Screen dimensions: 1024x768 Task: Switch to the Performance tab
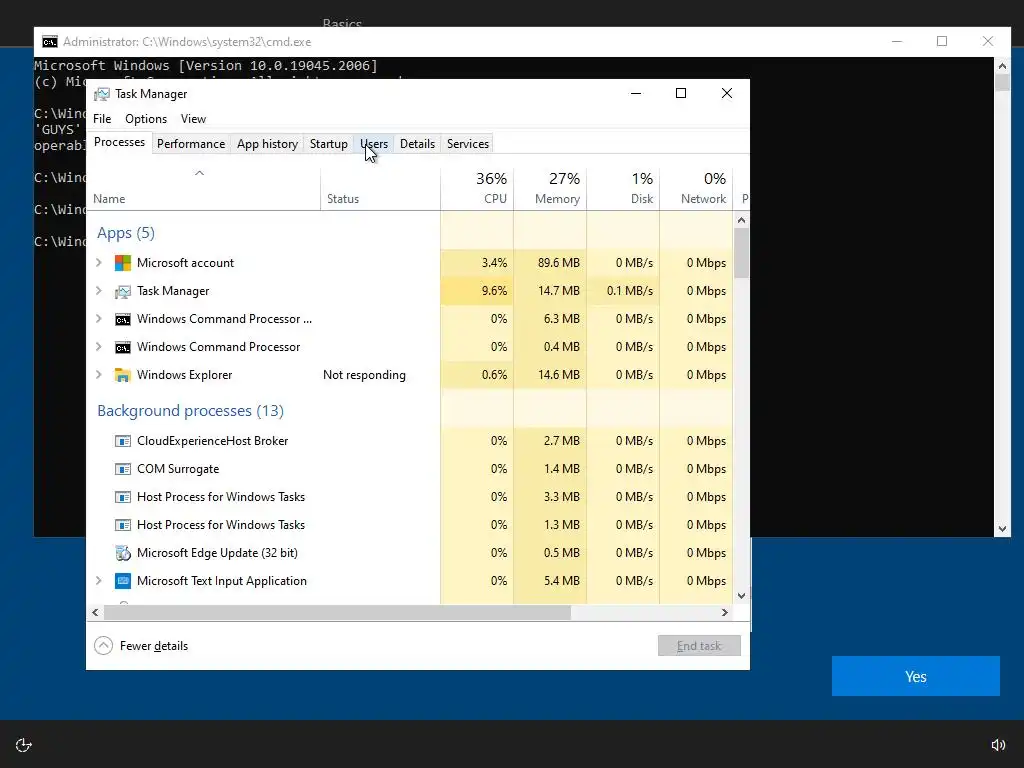(x=191, y=144)
